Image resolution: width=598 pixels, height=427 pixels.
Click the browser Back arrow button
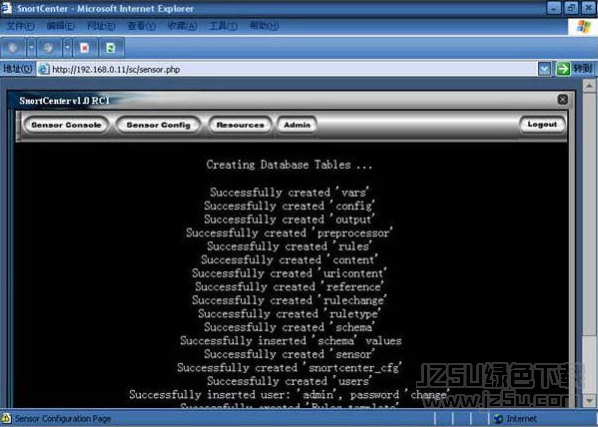click(13, 48)
